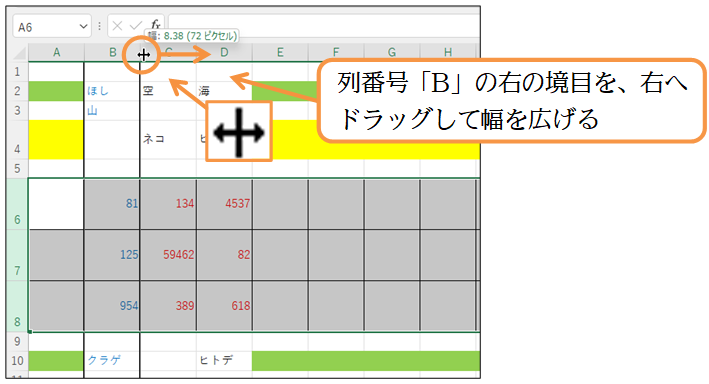This screenshot has height=384, width=709.
Task: Click the cell with value 4537
Action: click(224, 204)
